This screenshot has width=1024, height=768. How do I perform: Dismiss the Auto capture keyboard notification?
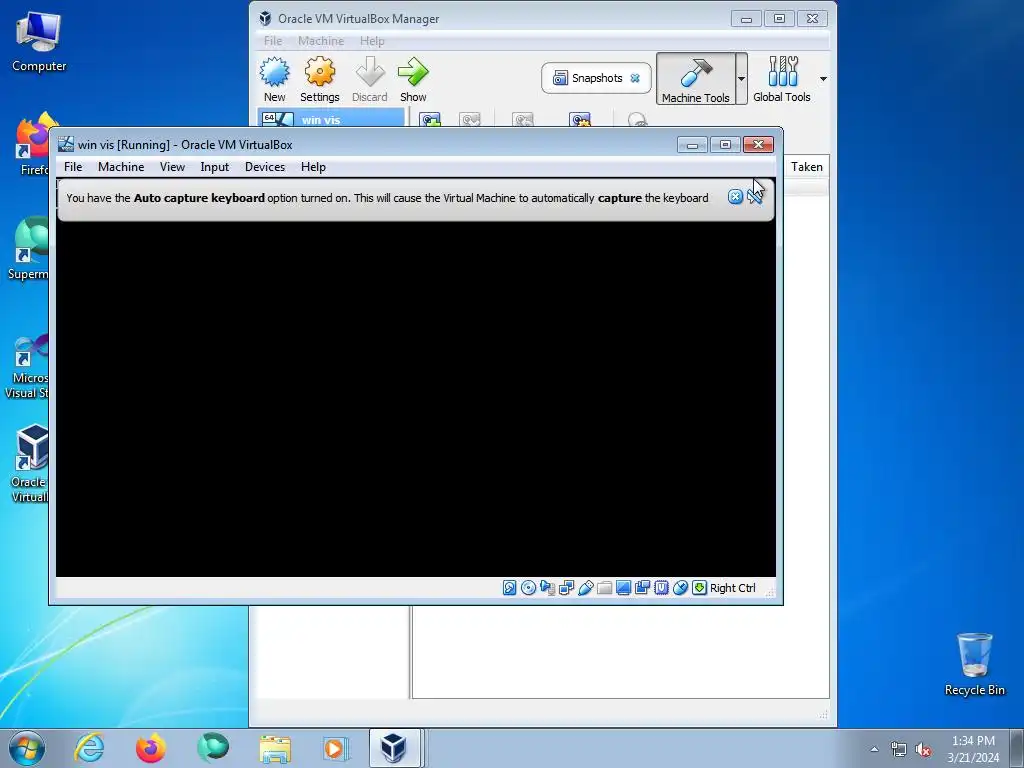click(735, 197)
